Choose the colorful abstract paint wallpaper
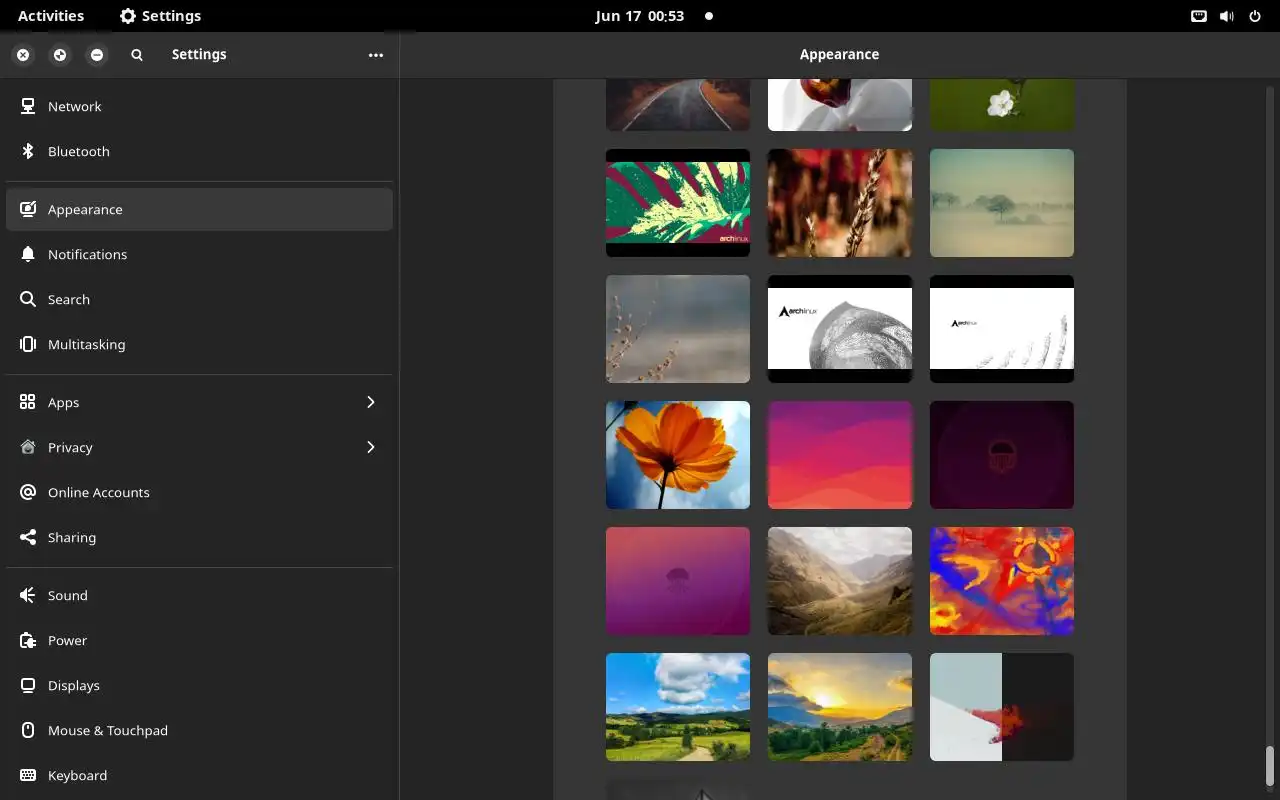This screenshot has width=1280, height=800. point(1002,581)
